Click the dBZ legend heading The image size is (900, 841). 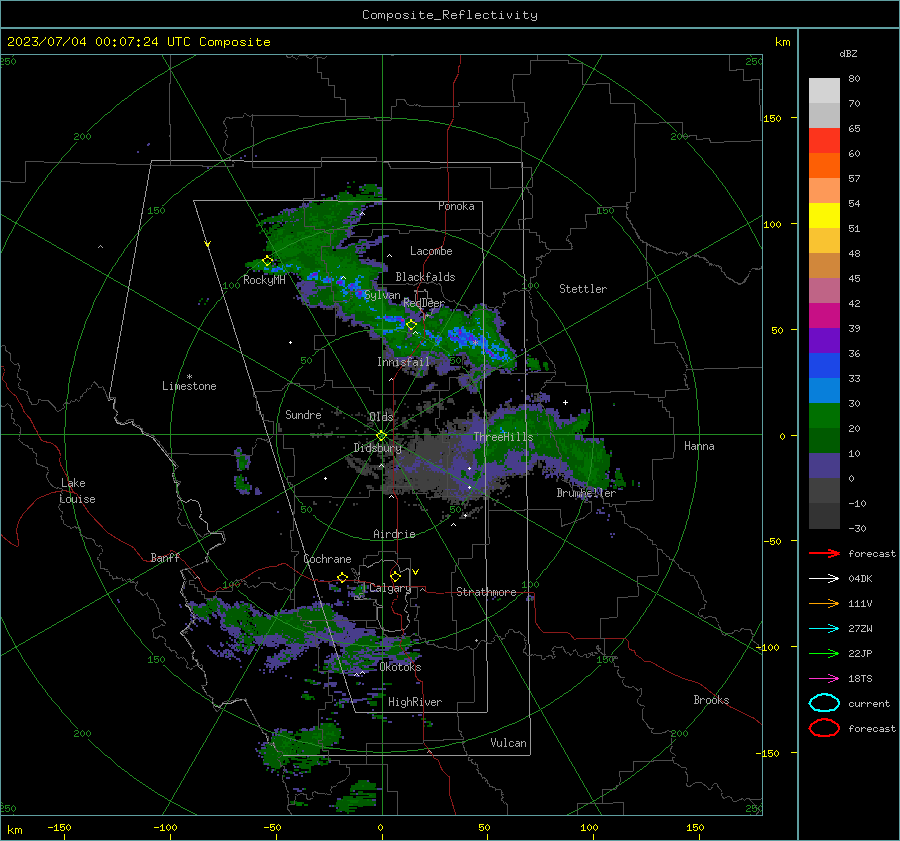point(848,53)
